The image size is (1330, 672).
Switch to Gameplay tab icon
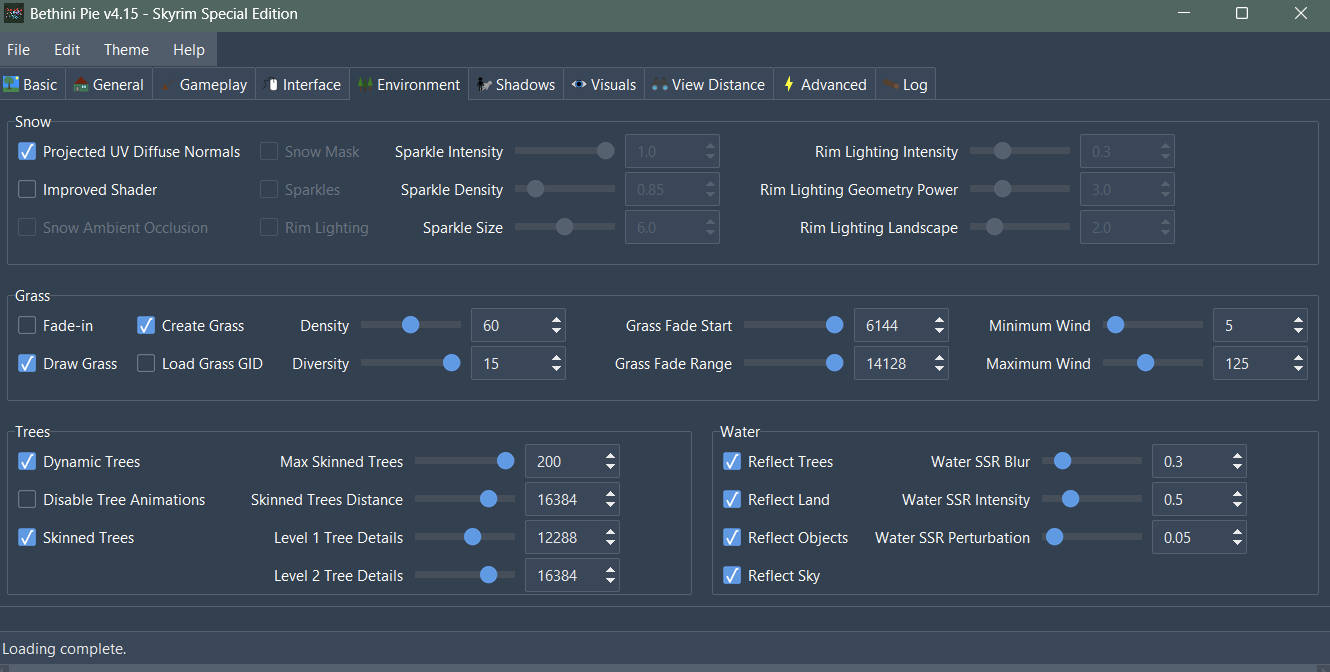tap(203, 85)
